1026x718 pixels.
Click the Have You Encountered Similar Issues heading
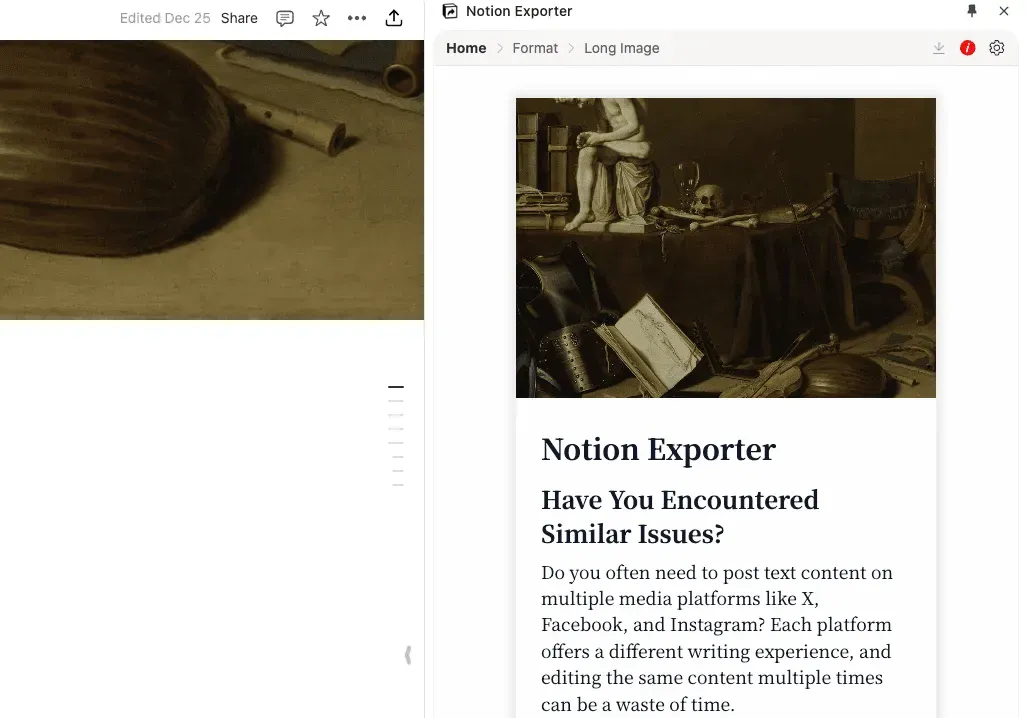[x=680, y=516]
